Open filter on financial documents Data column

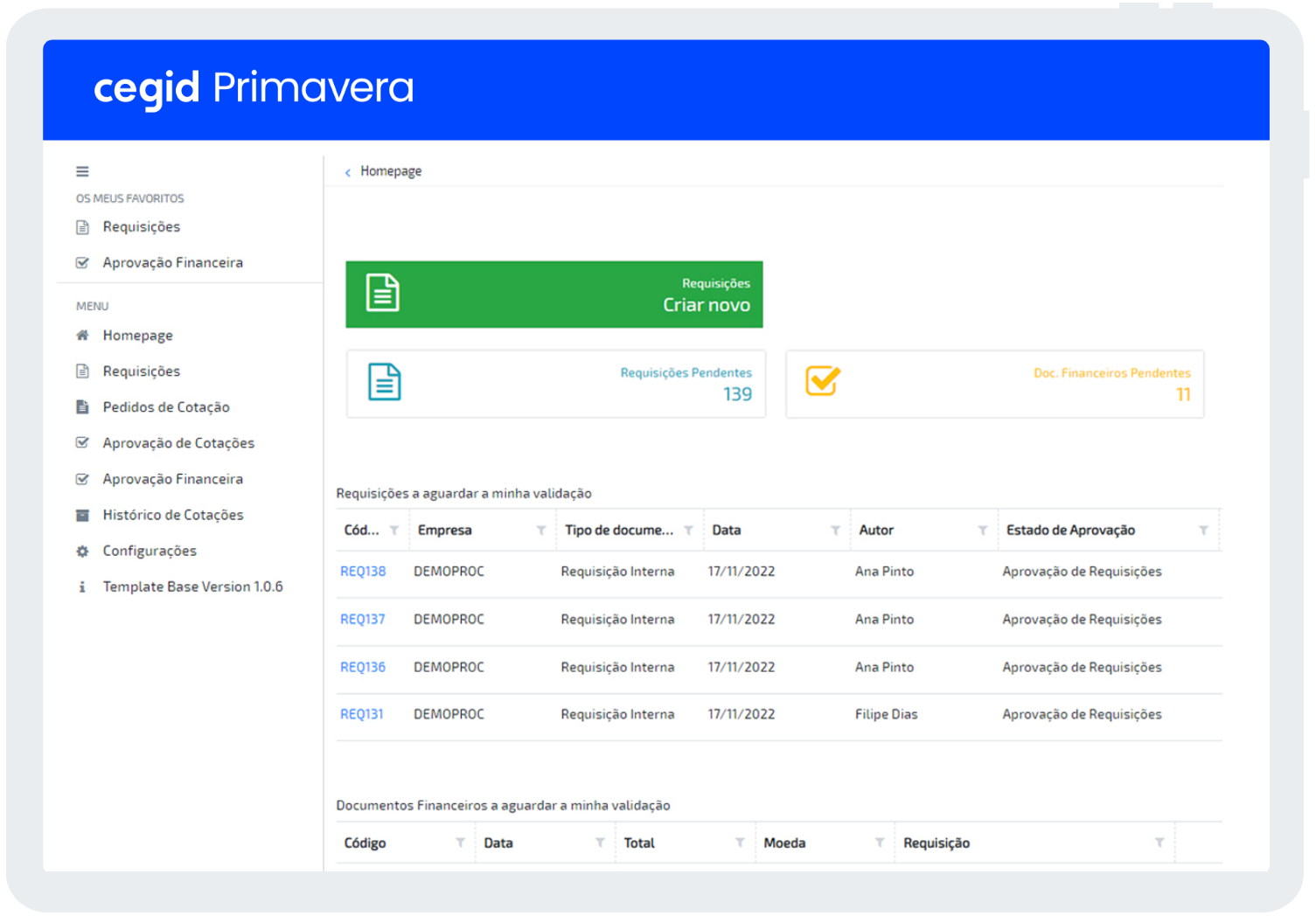(600, 843)
